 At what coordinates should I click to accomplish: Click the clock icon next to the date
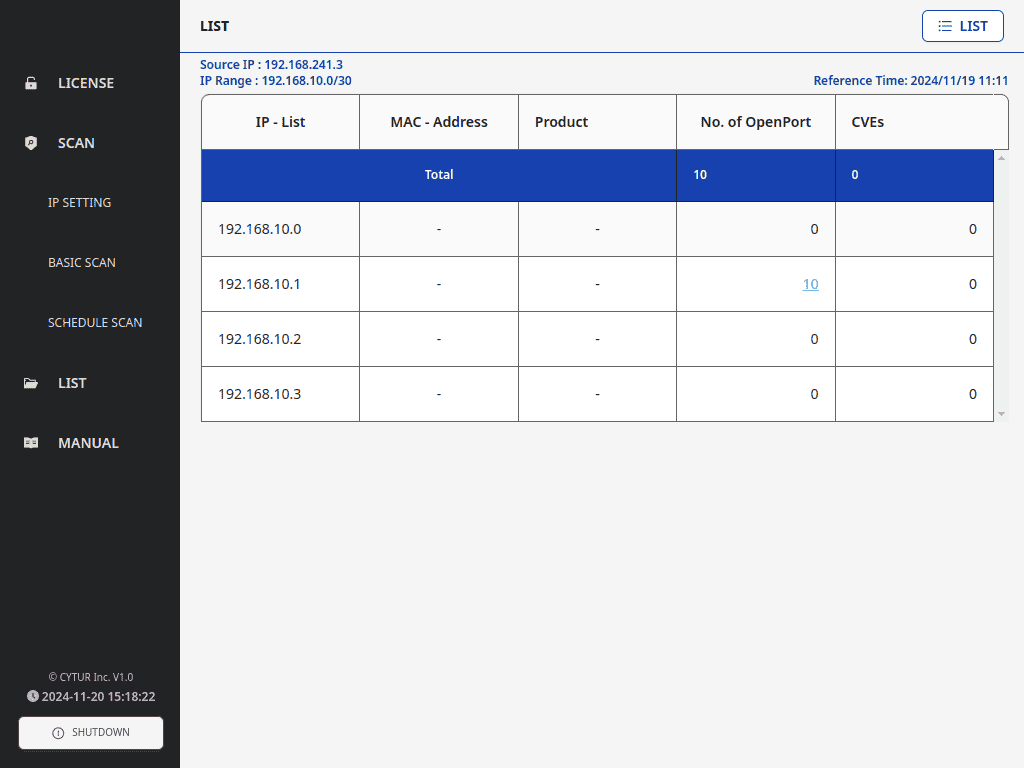(33, 696)
